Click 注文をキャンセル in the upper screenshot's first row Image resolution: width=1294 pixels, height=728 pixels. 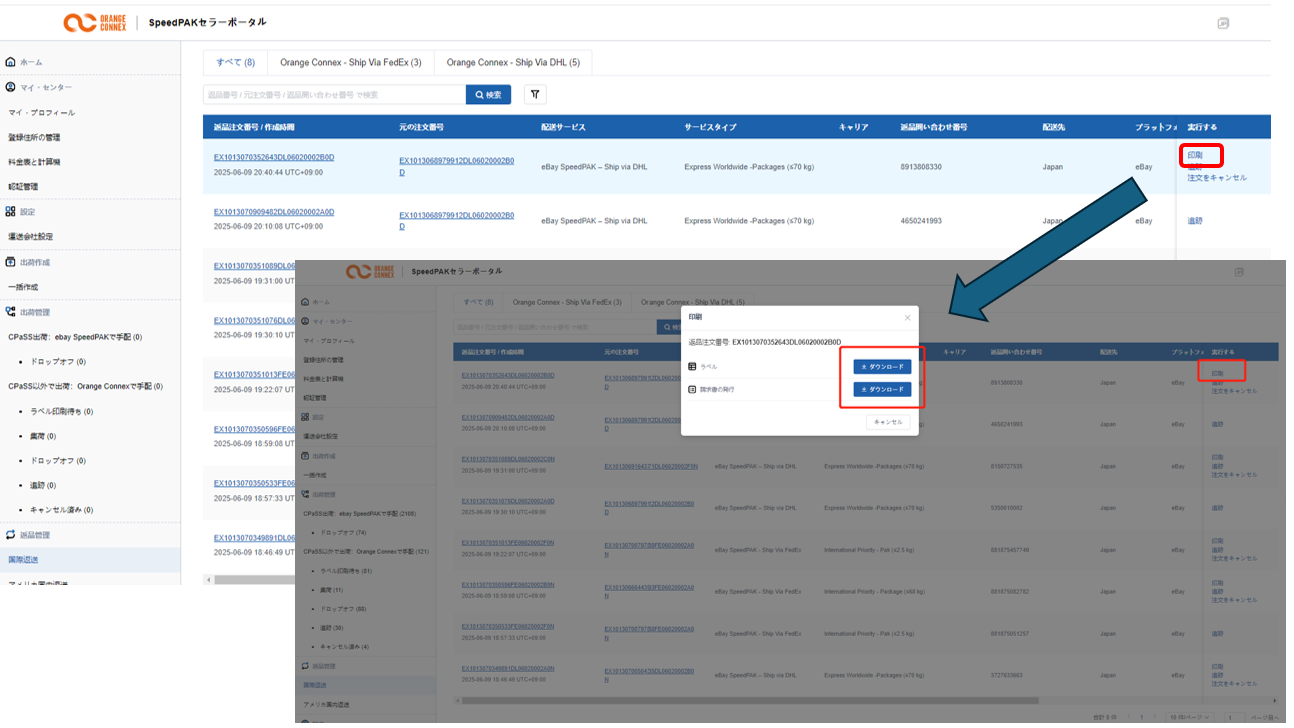pyautogui.click(x=1217, y=178)
